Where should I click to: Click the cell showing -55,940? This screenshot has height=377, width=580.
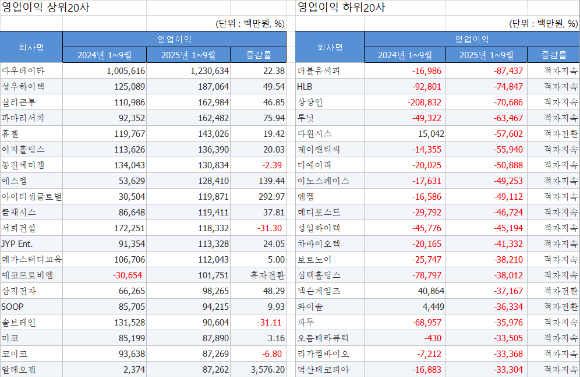(x=487, y=149)
